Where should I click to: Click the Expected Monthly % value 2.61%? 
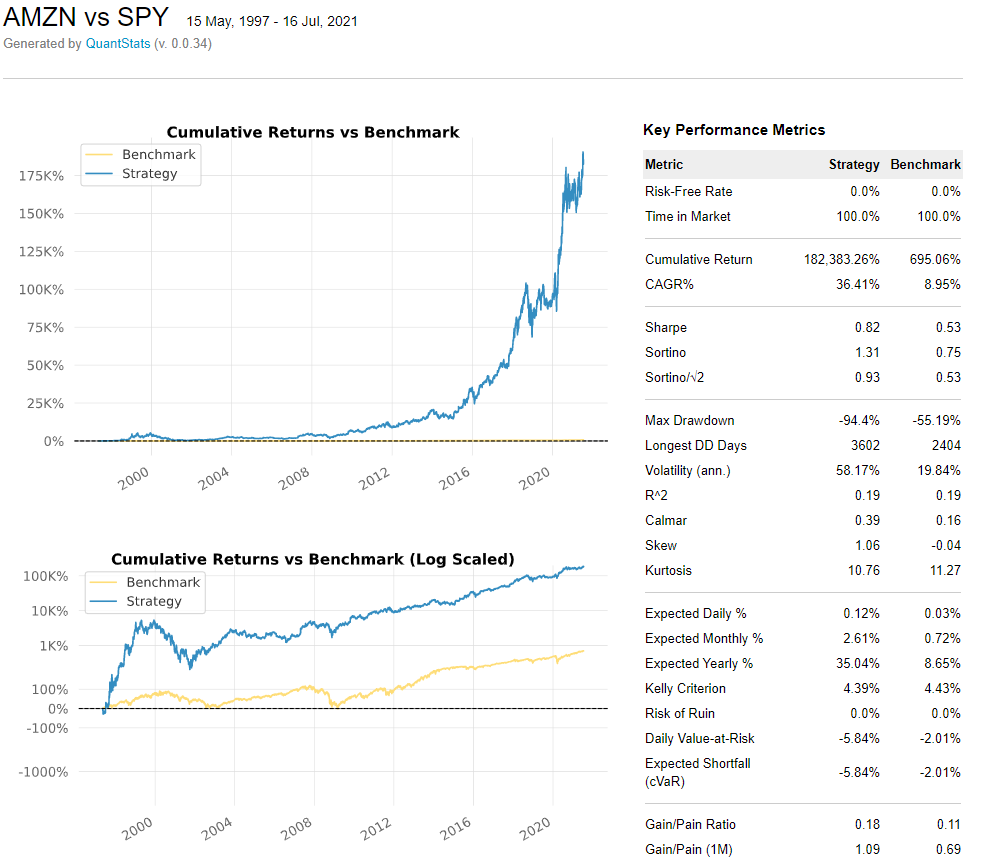point(861,639)
